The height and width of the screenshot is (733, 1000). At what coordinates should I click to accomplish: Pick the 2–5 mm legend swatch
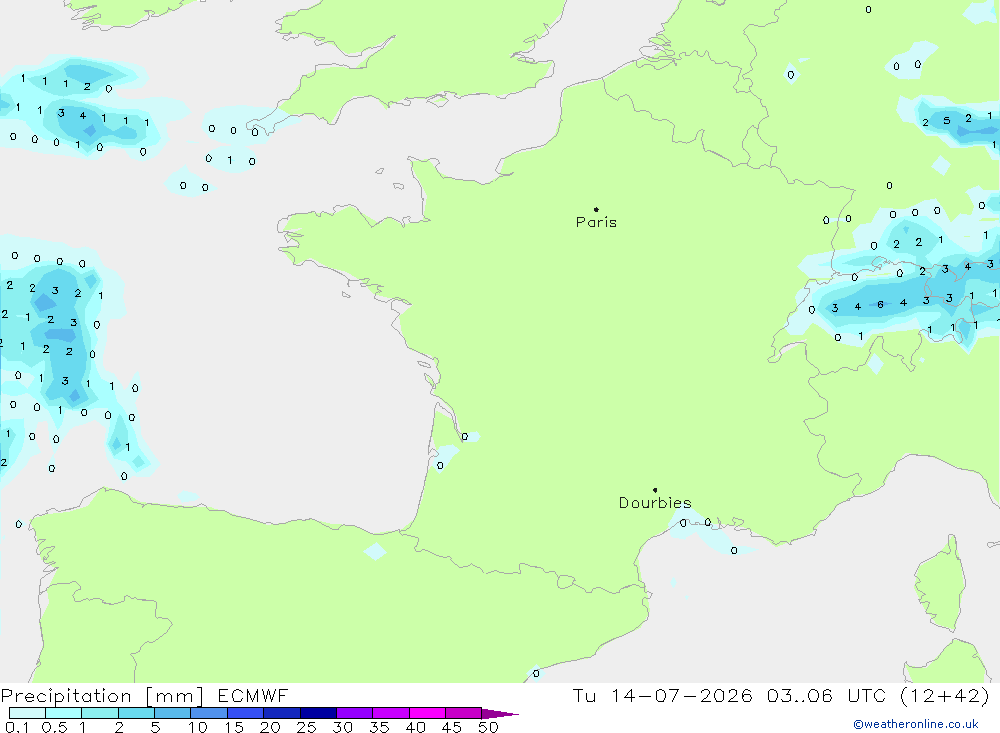click(x=136, y=713)
